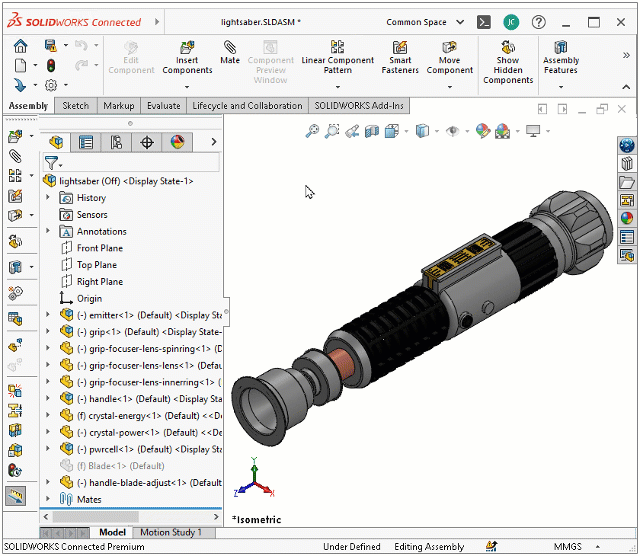The image size is (640, 556).
Task: Click the View Settings monitor icon
Action: [533, 131]
